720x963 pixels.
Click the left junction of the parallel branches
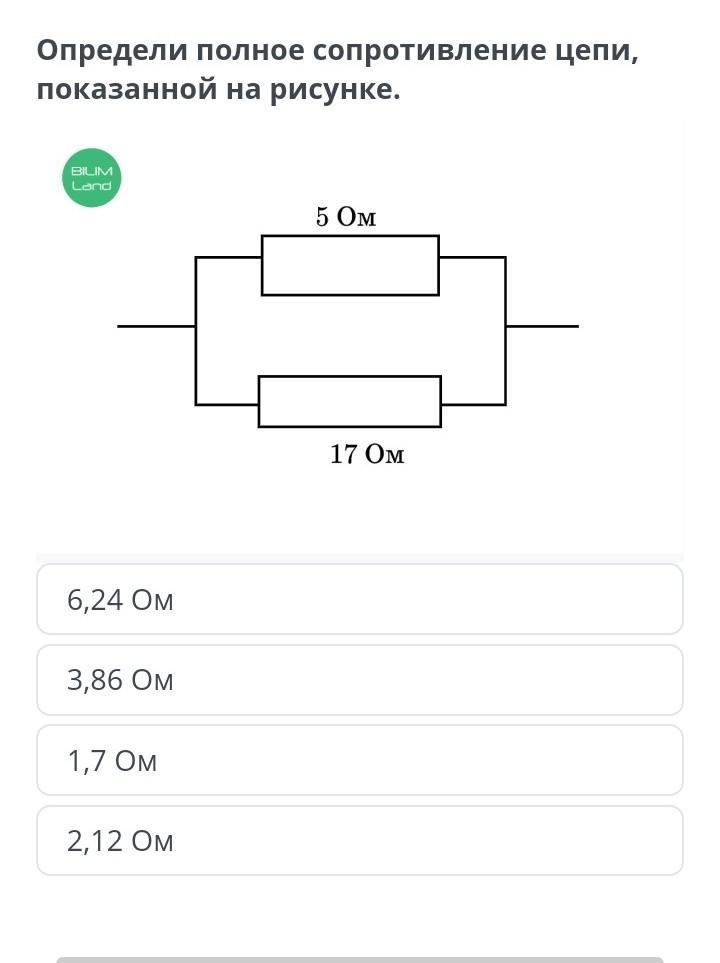tap(196, 326)
